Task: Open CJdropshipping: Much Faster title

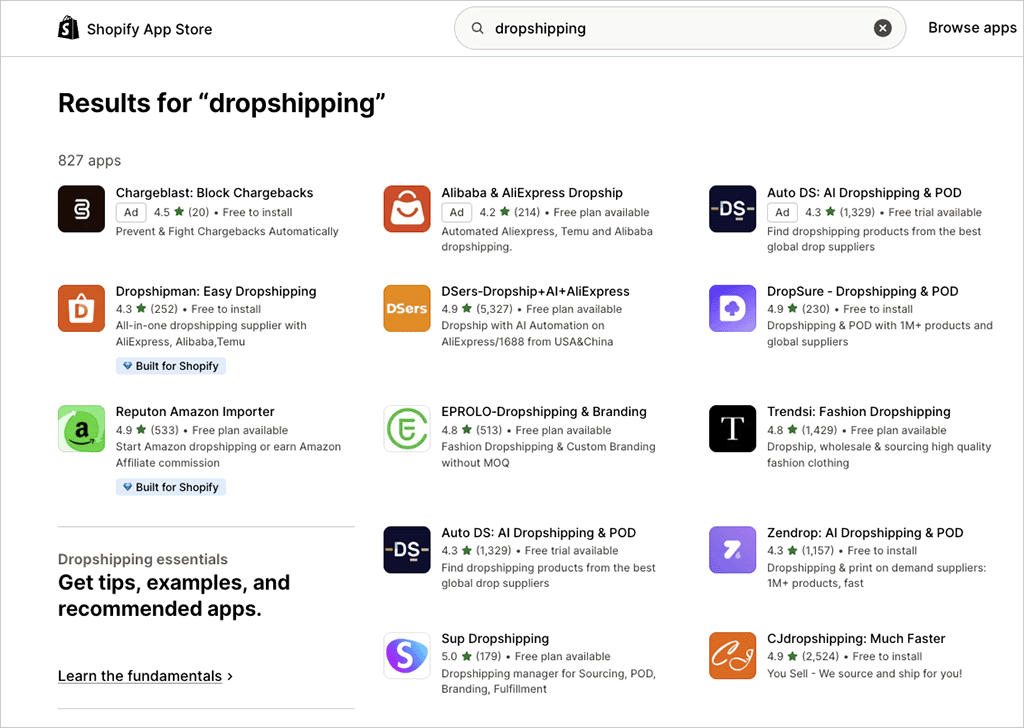Action: [x=856, y=639]
